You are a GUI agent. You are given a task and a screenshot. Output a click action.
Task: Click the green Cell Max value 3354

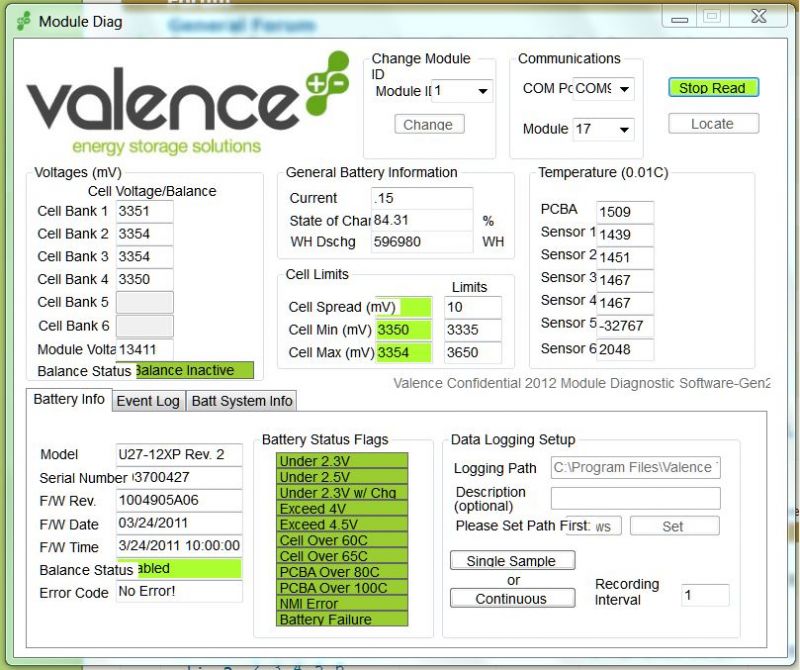click(404, 353)
